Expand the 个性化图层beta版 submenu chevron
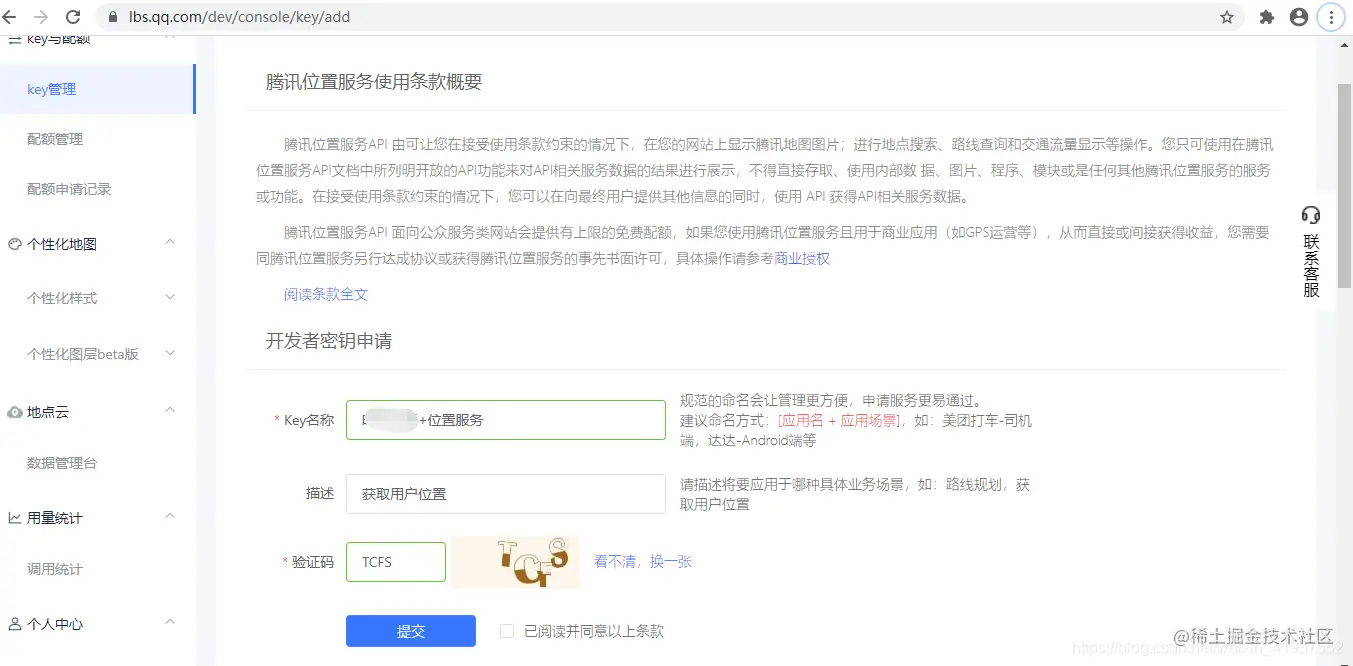 tap(170, 353)
